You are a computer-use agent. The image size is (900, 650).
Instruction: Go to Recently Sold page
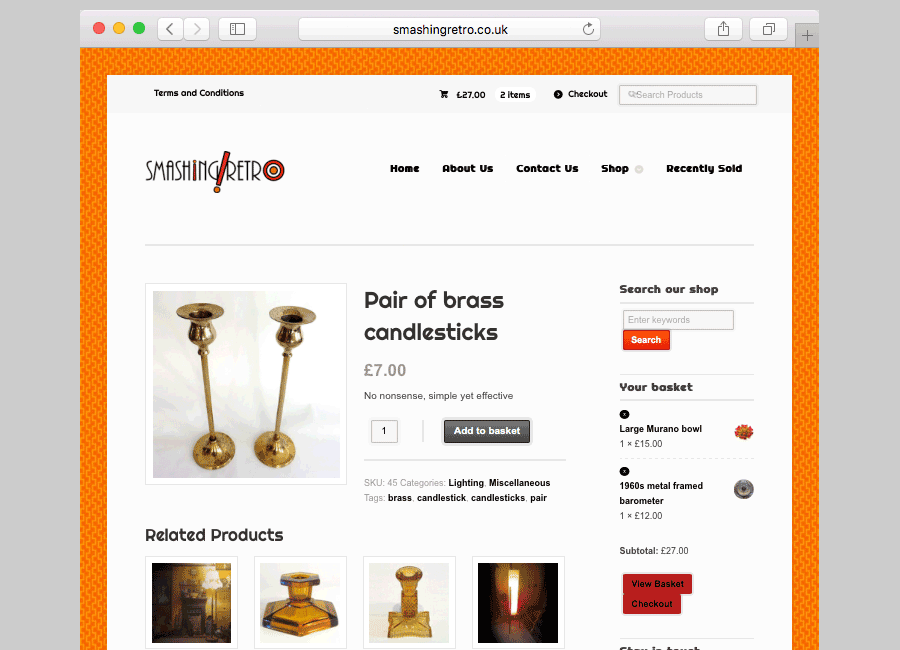coord(704,168)
